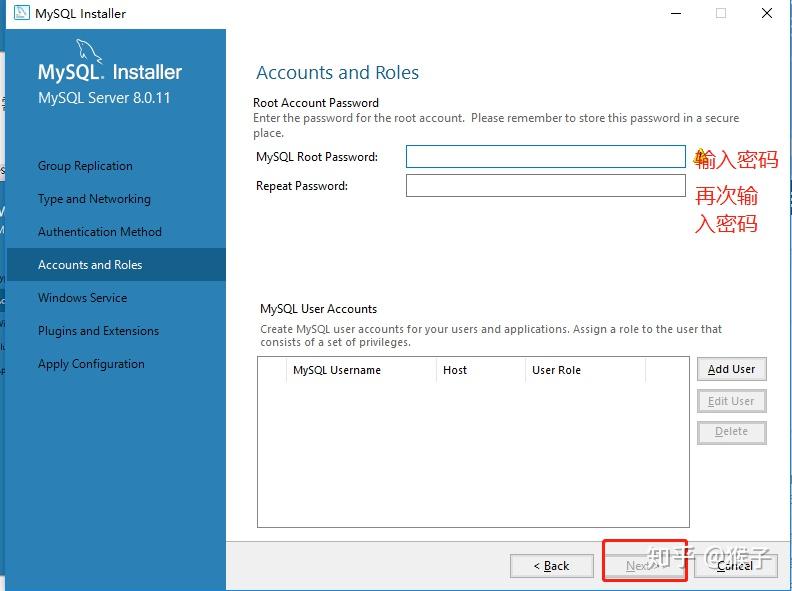Viewport: 792px width, 591px height.
Task: Go back with the Back button
Action: (551, 566)
